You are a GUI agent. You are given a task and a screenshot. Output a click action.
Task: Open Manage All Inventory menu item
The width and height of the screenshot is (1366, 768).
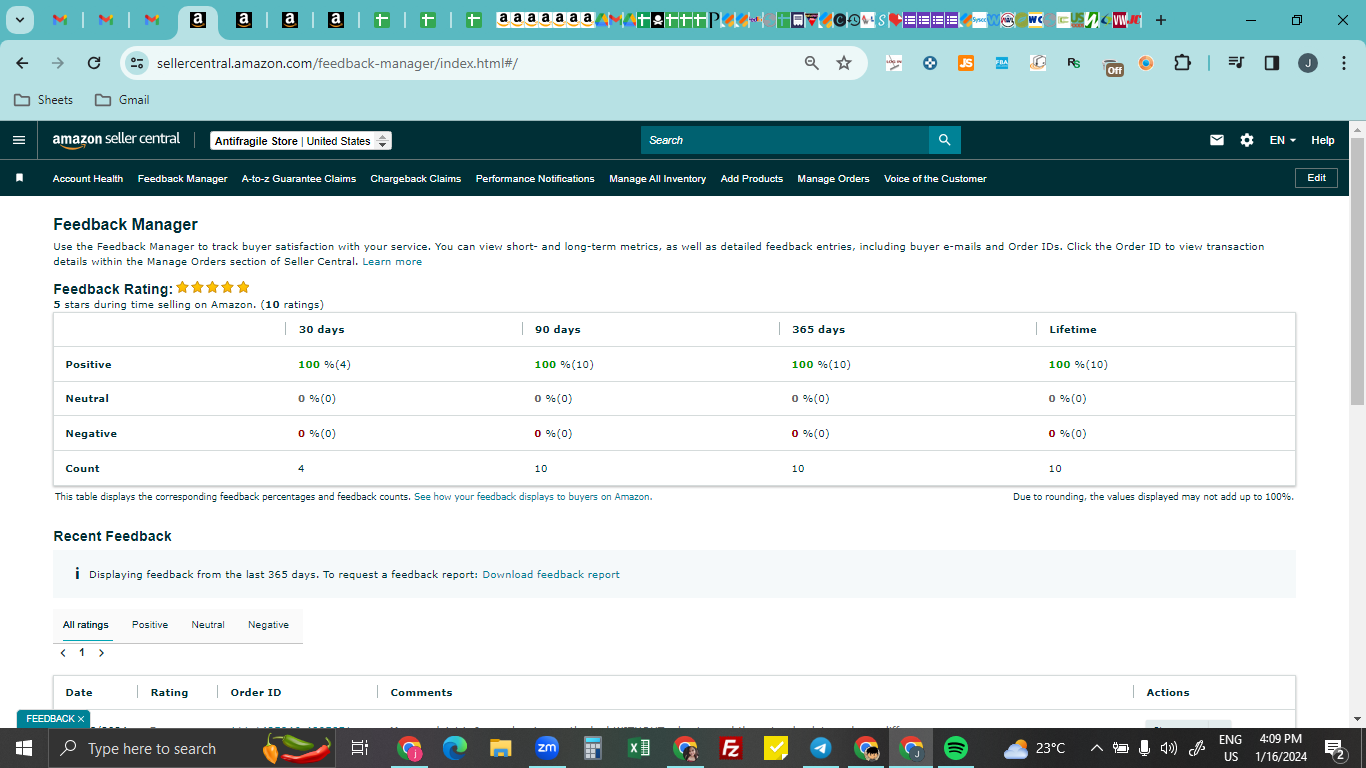pos(657,179)
